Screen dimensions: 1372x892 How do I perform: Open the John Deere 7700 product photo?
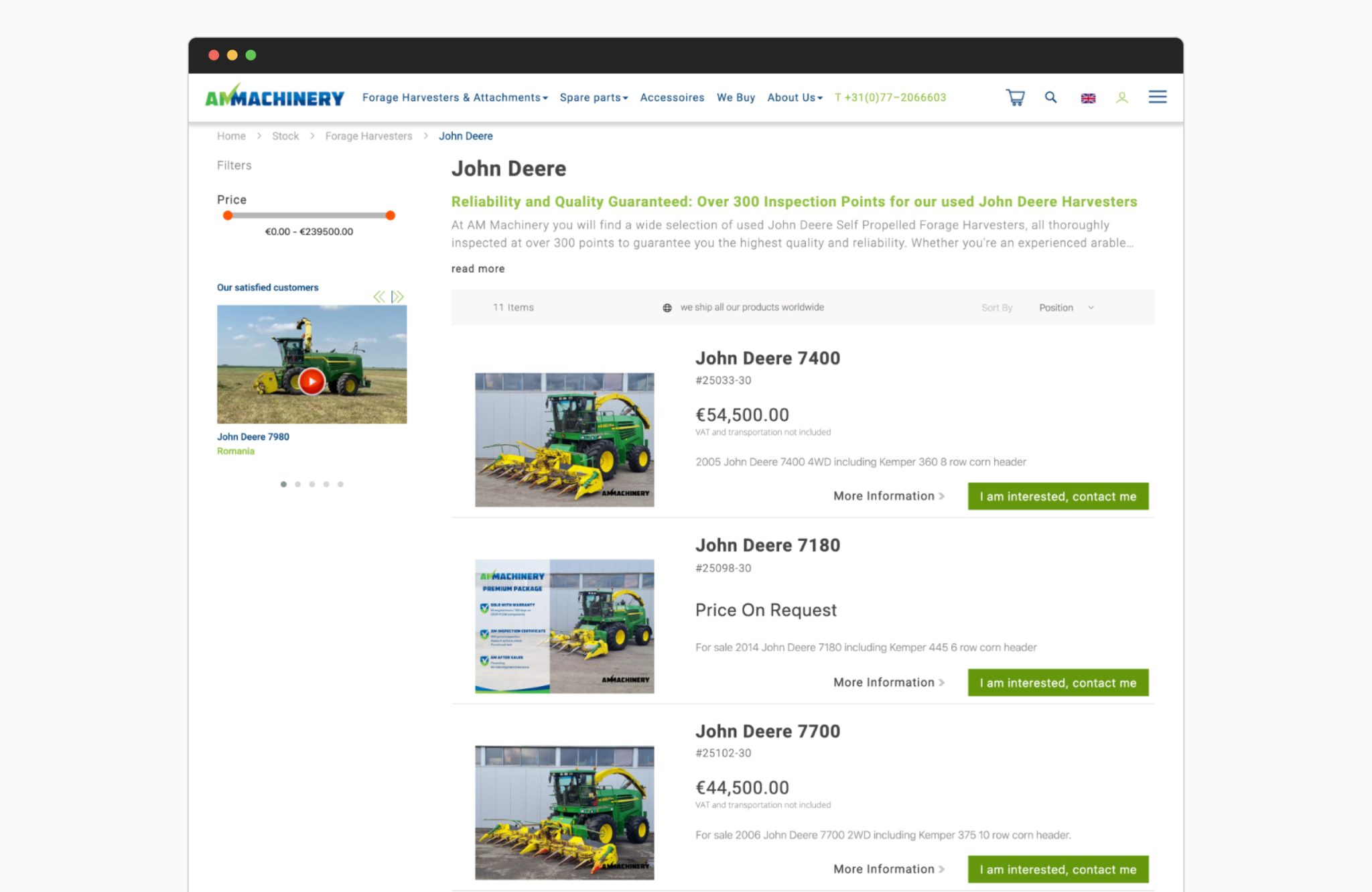click(x=565, y=812)
